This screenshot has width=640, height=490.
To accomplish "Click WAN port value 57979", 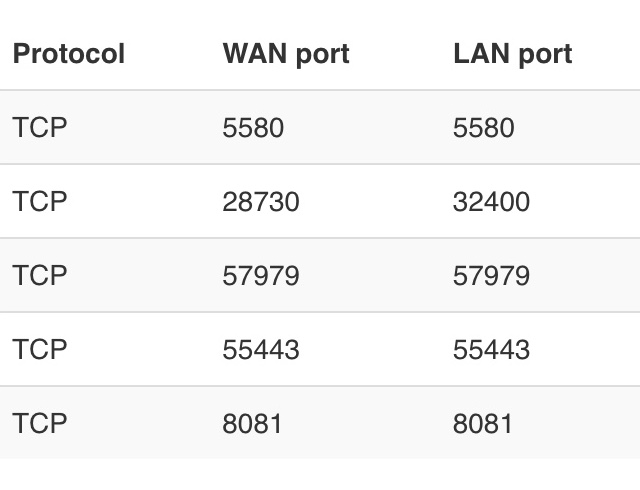I will 260,276.
